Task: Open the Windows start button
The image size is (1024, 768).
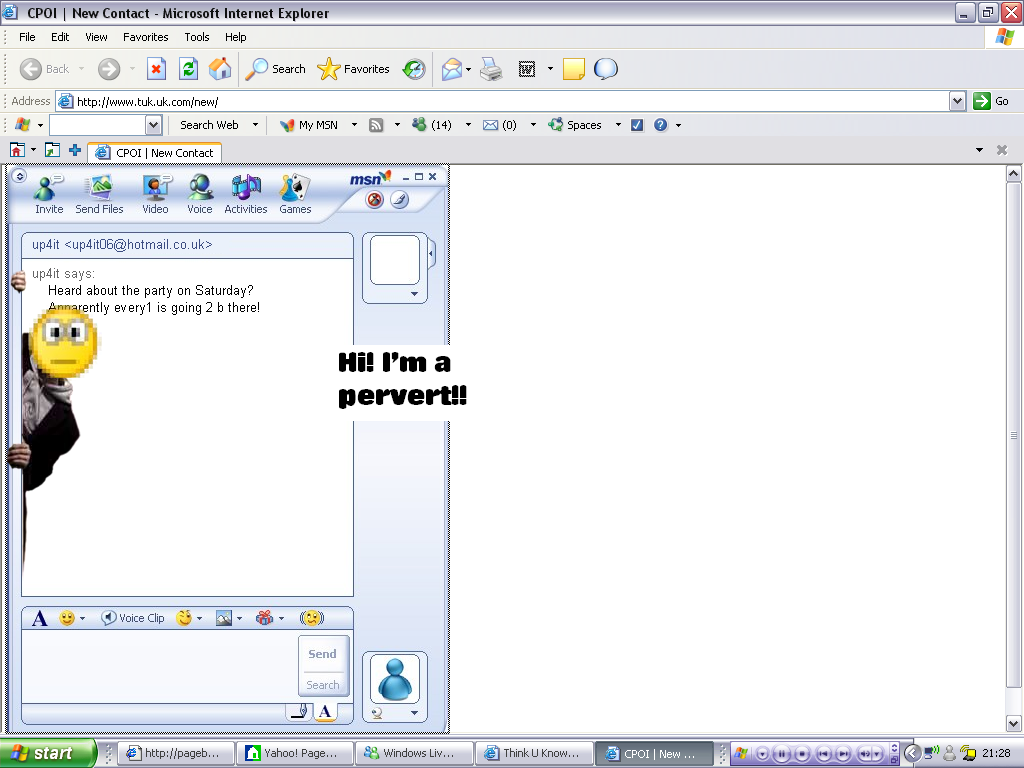Action: tap(48, 753)
